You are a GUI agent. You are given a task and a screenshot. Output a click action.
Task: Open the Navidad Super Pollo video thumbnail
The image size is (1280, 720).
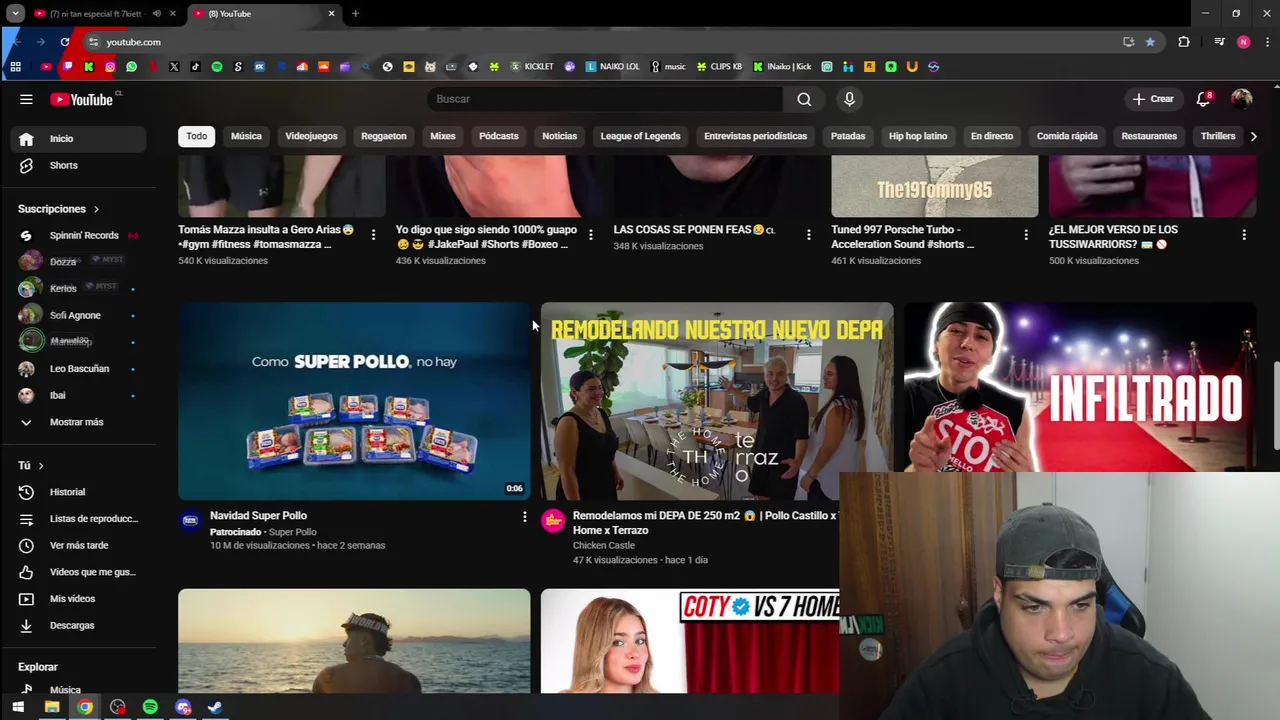[x=354, y=401]
